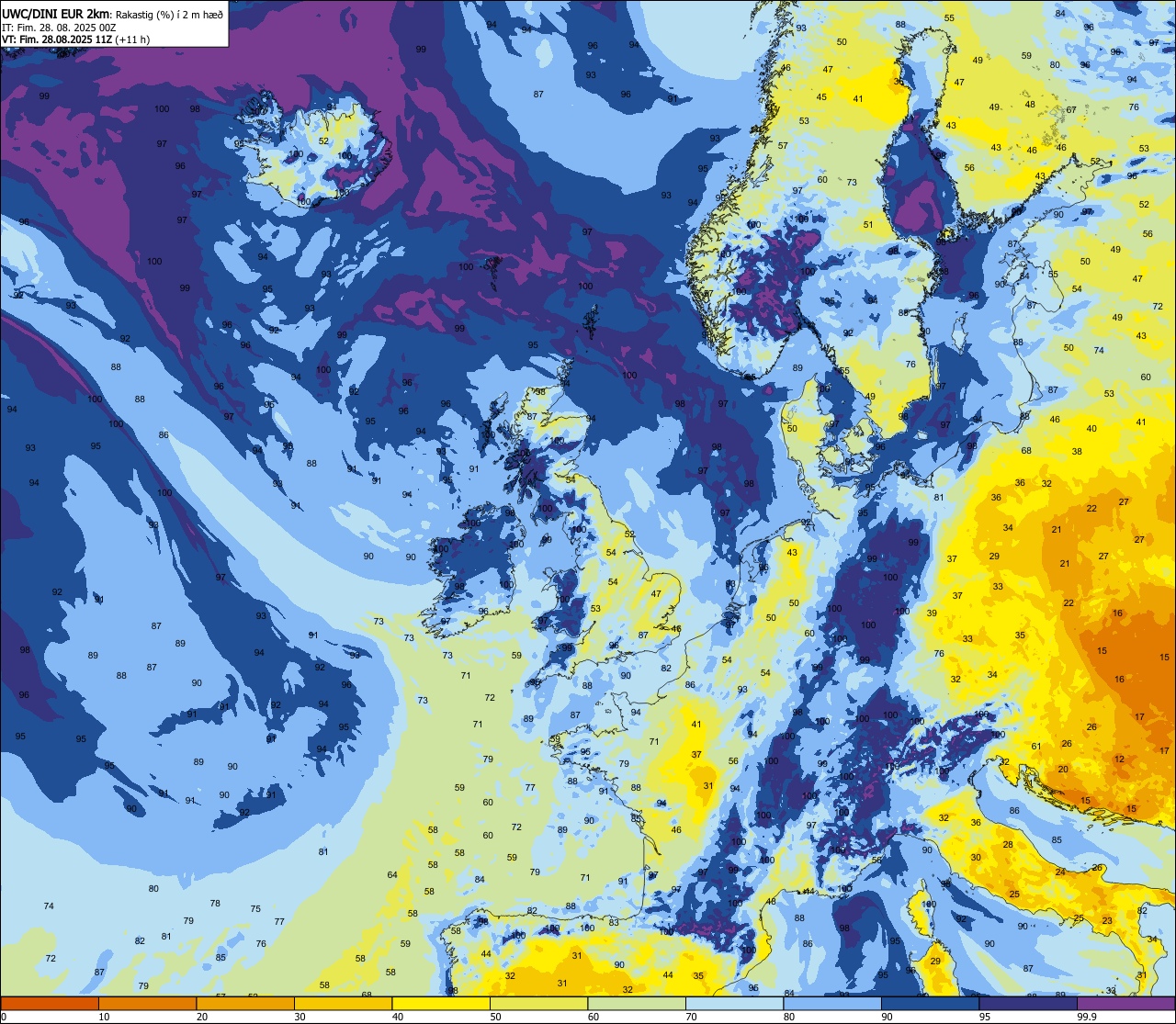Click the '99.9' legend scale label
The height and width of the screenshot is (1024, 1176).
pos(1088,1017)
